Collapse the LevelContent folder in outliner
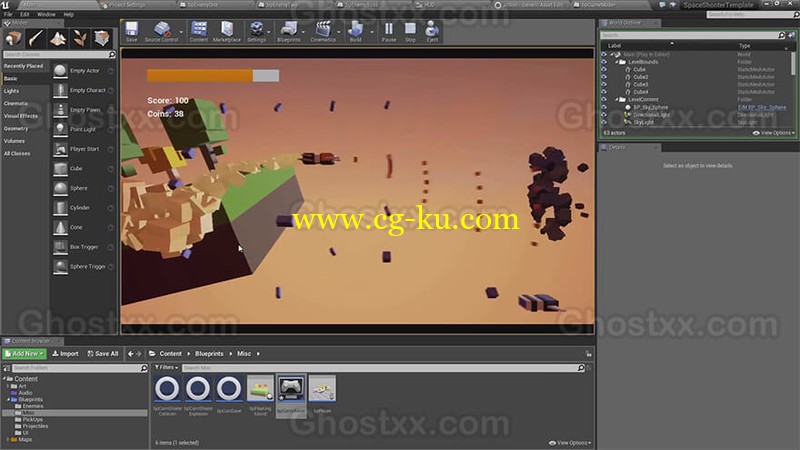The height and width of the screenshot is (450, 800). 616,99
